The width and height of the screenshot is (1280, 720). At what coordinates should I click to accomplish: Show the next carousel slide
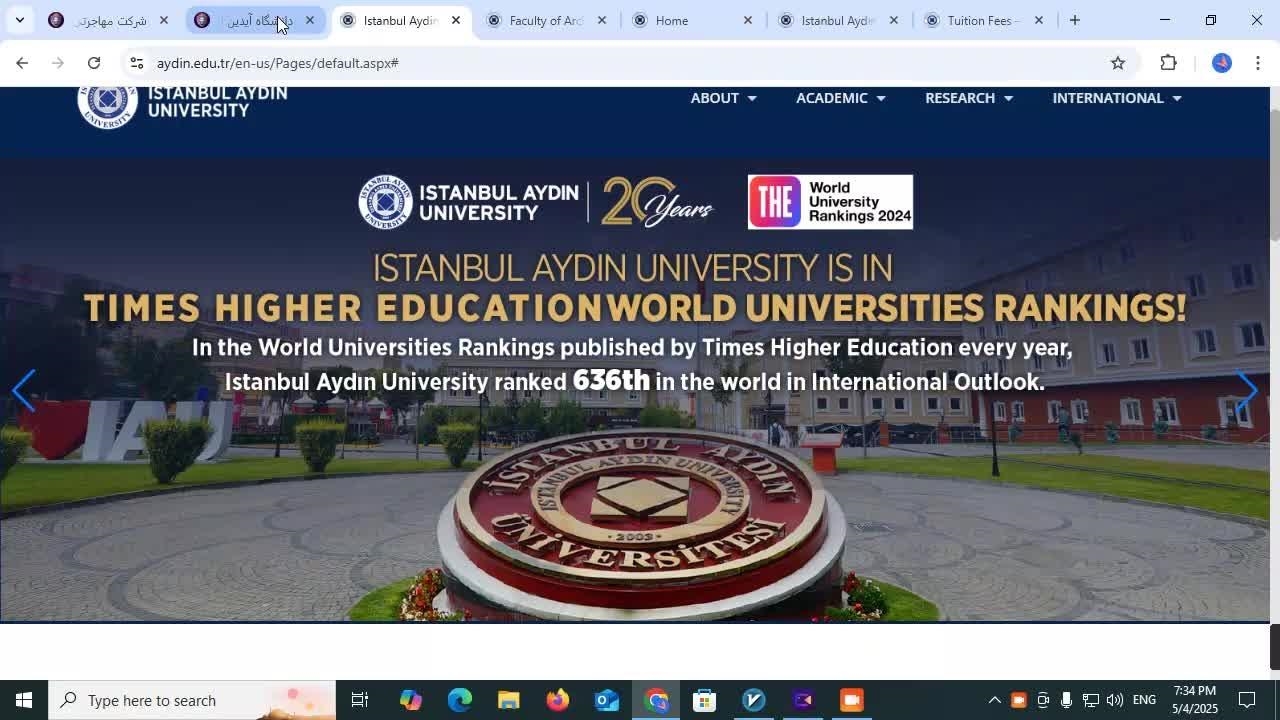tap(1245, 390)
